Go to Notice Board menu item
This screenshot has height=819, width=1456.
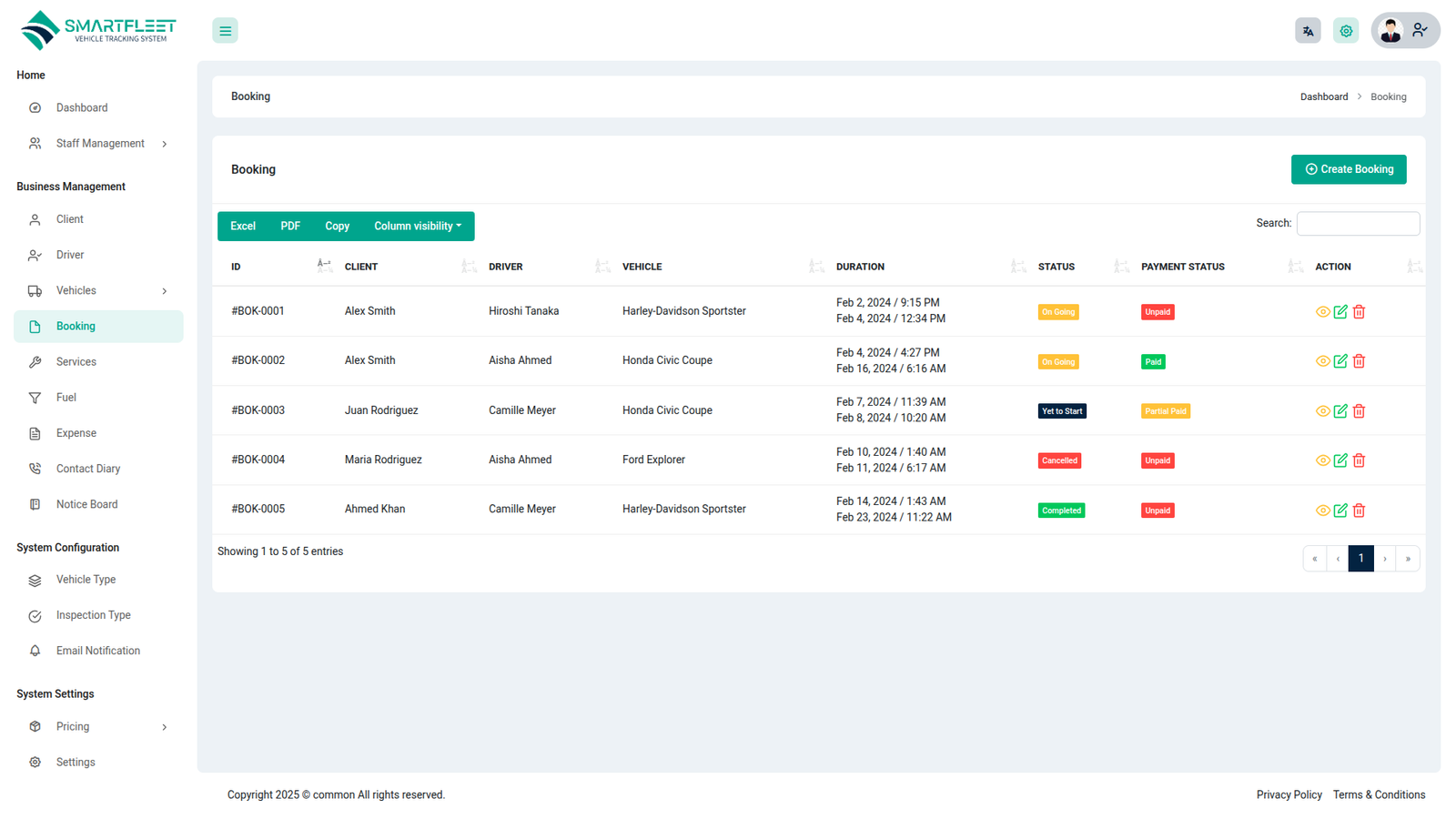tap(86, 504)
